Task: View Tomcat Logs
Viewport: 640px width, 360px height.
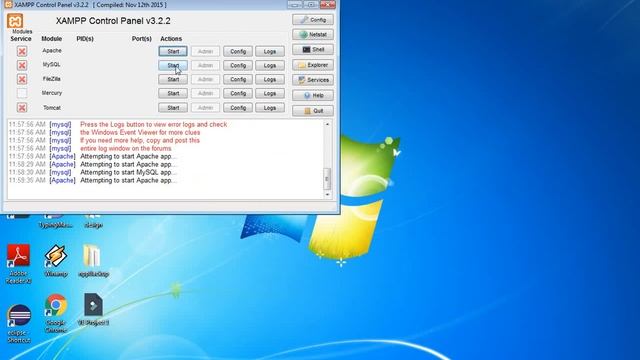Action: click(270, 108)
